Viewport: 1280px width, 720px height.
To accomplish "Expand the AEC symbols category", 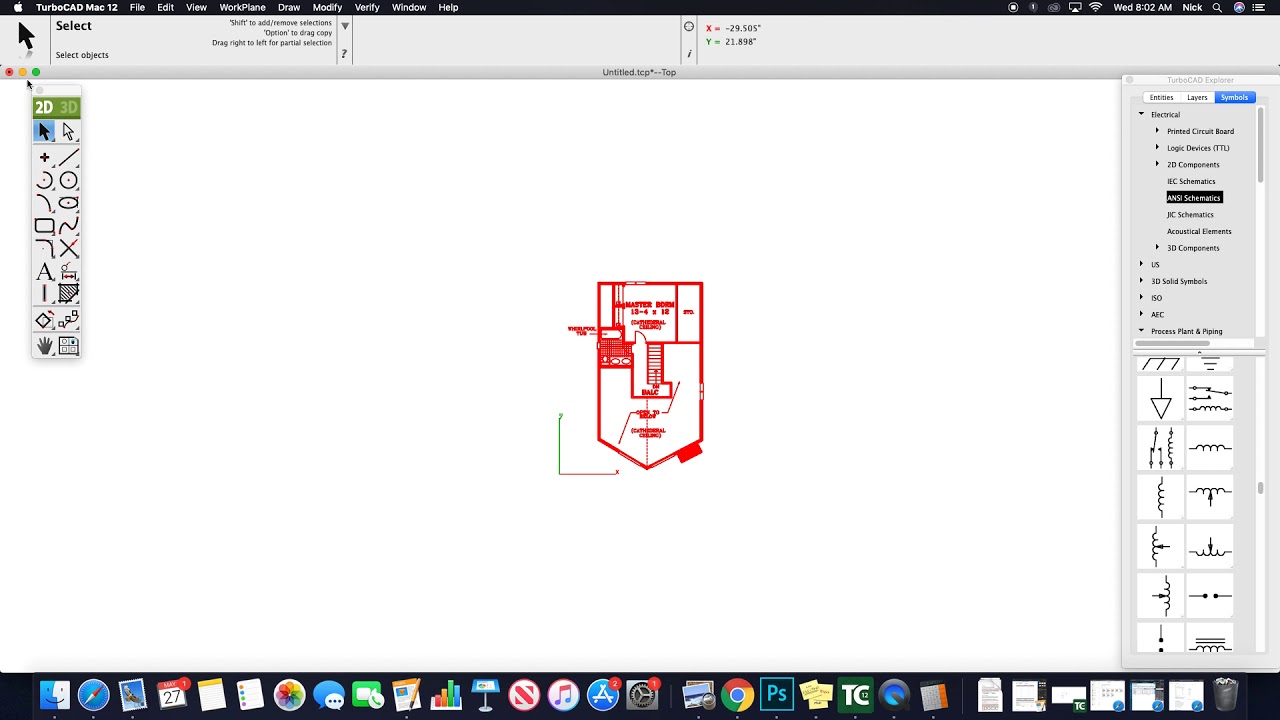I will pyautogui.click(x=1141, y=314).
